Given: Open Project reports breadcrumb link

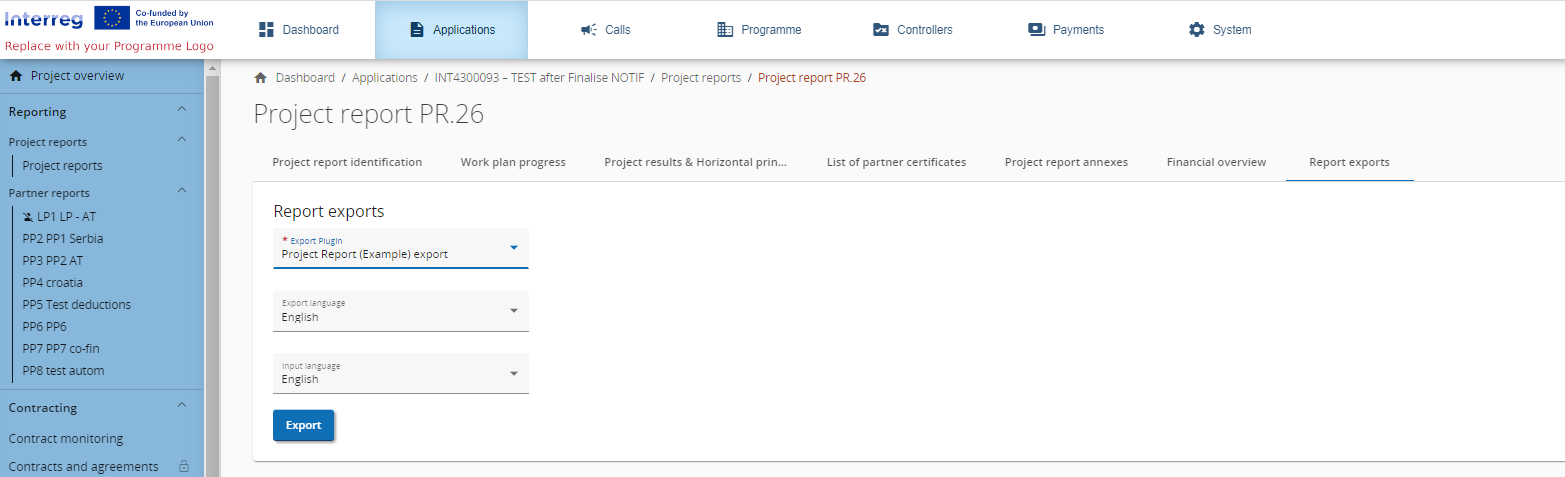Looking at the screenshot, I should (701, 78).
